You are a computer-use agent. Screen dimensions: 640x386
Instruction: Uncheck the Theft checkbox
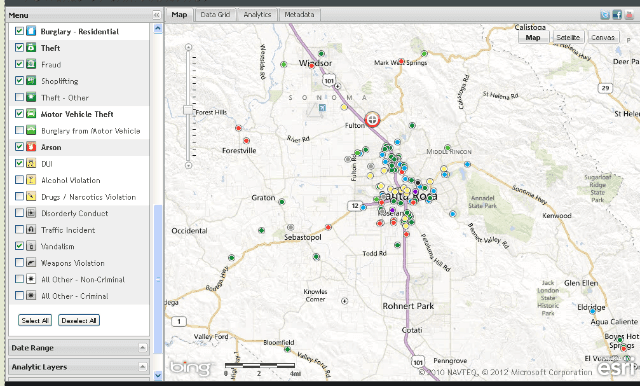click(x=19, y=47)
